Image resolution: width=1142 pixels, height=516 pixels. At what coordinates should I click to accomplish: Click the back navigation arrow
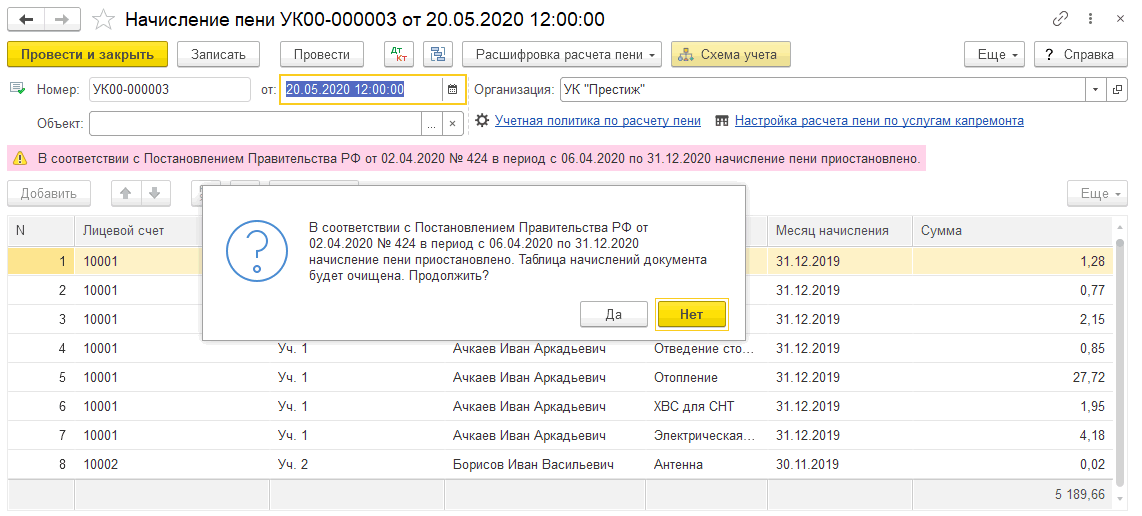pyautogui.click(x=26, y=19)
